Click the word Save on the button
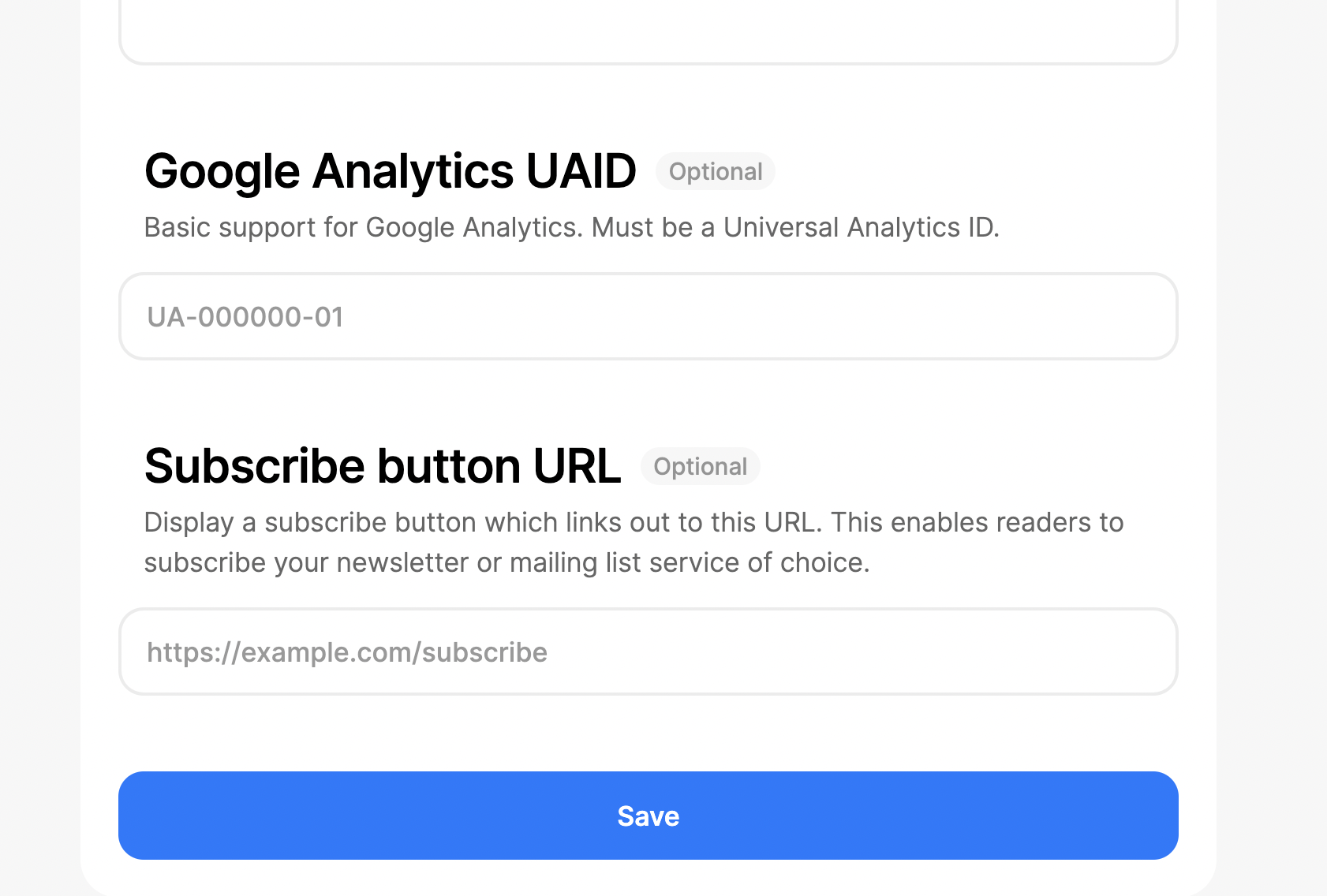Viewport: 1327px width, 896px height. 648,816
